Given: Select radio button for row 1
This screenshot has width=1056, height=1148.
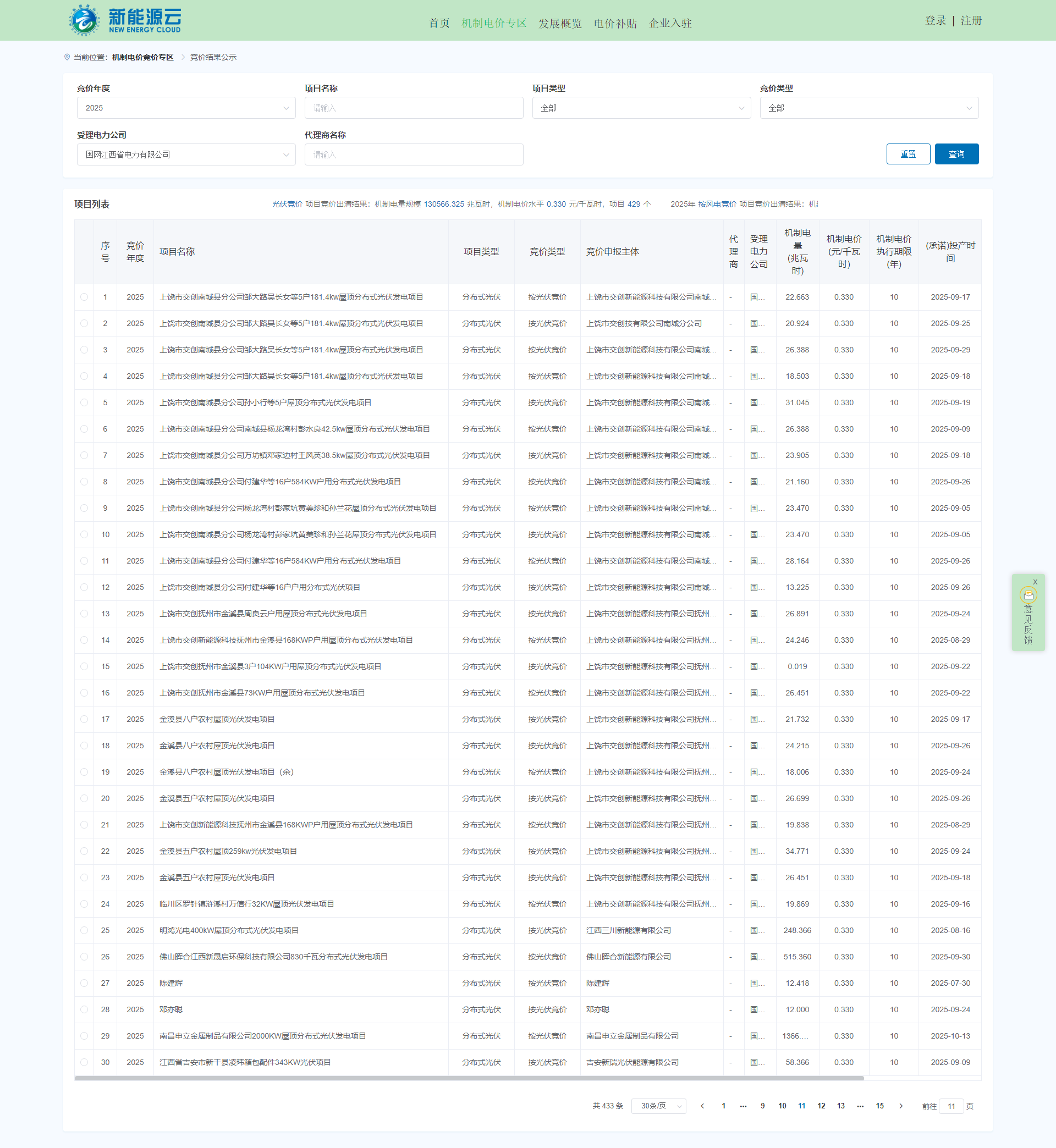Looking at the screenshot, I should pyautogui.click(x=84, y=297).
